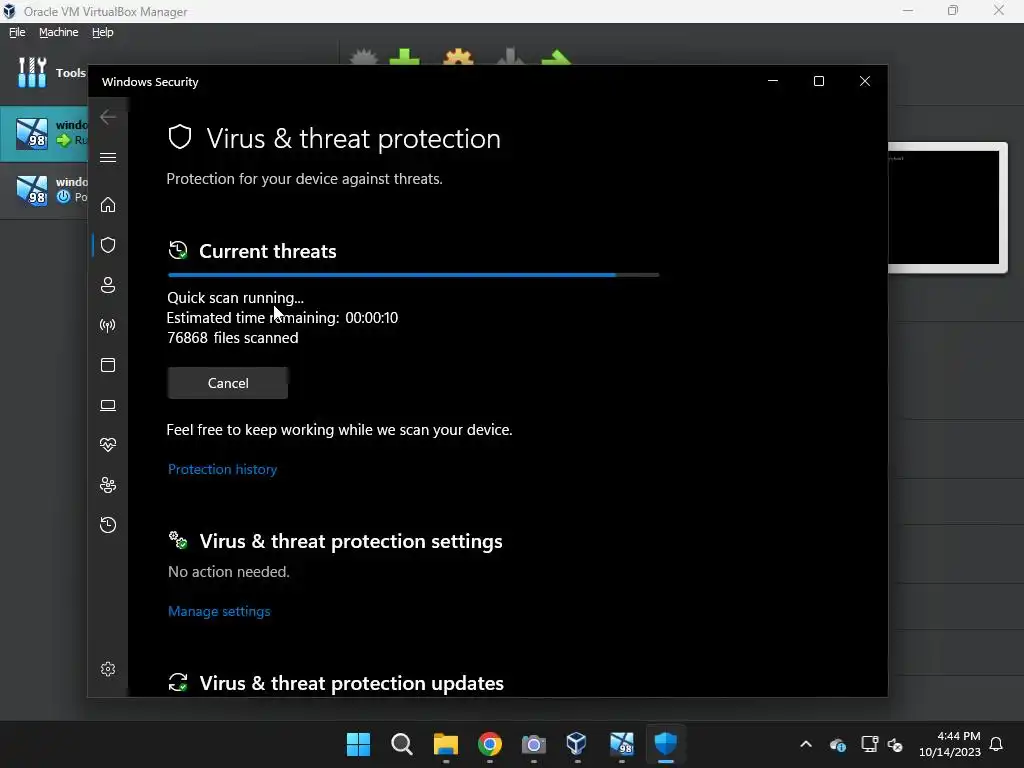Open the Manage settings link

pos(219,611)
